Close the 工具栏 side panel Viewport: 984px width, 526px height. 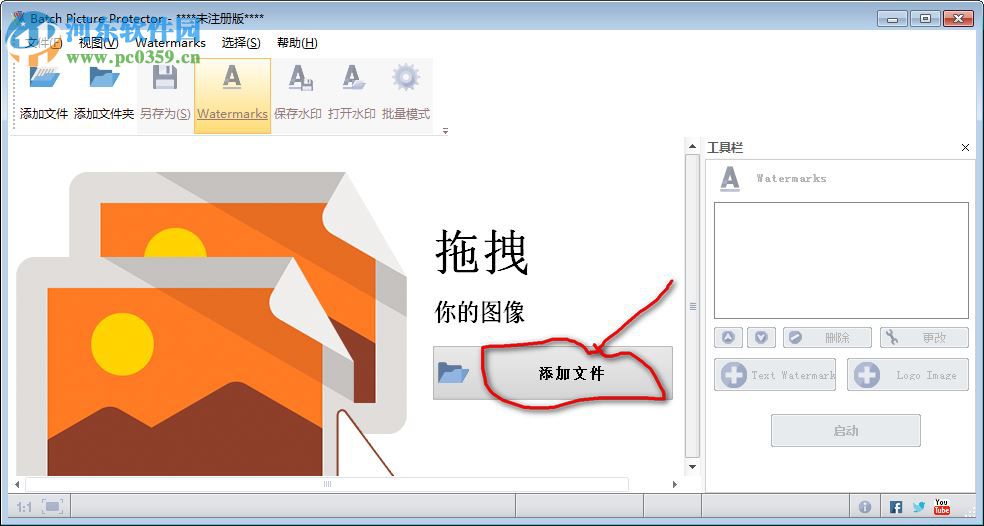965,148
